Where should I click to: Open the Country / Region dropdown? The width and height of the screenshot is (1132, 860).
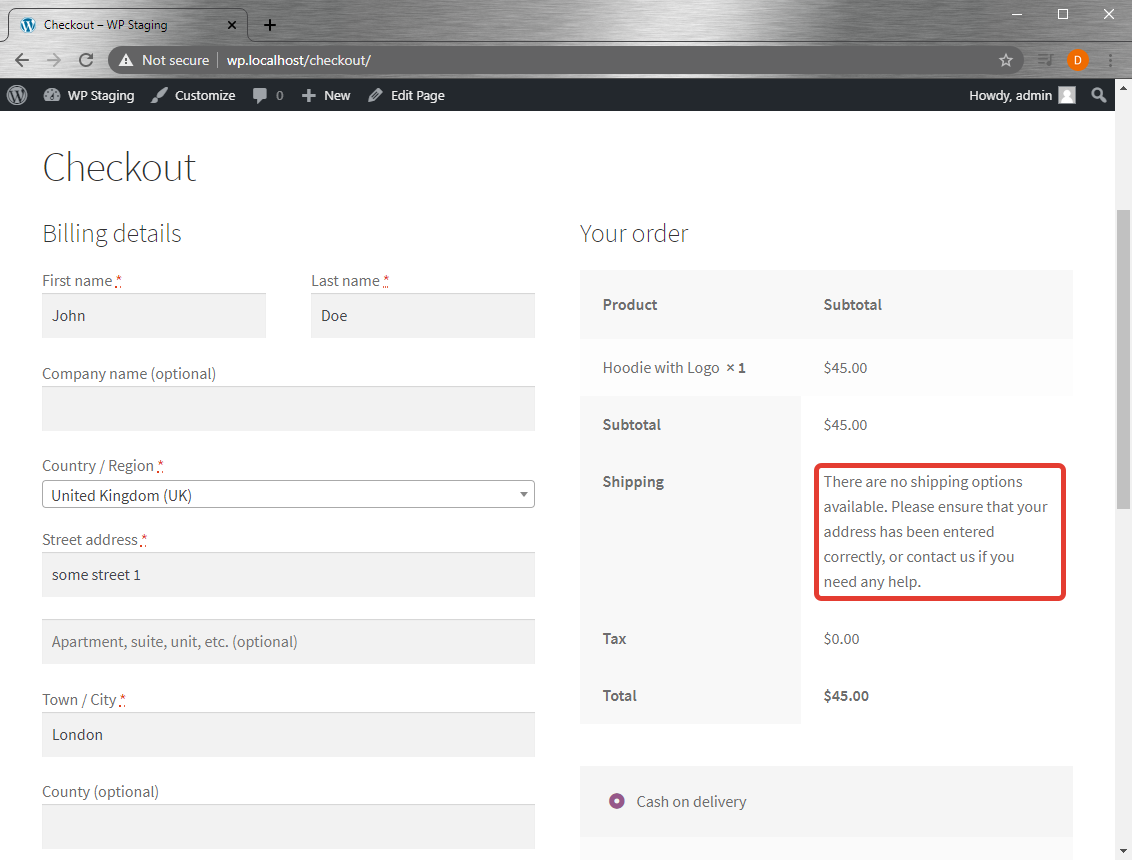coord(288,495)
